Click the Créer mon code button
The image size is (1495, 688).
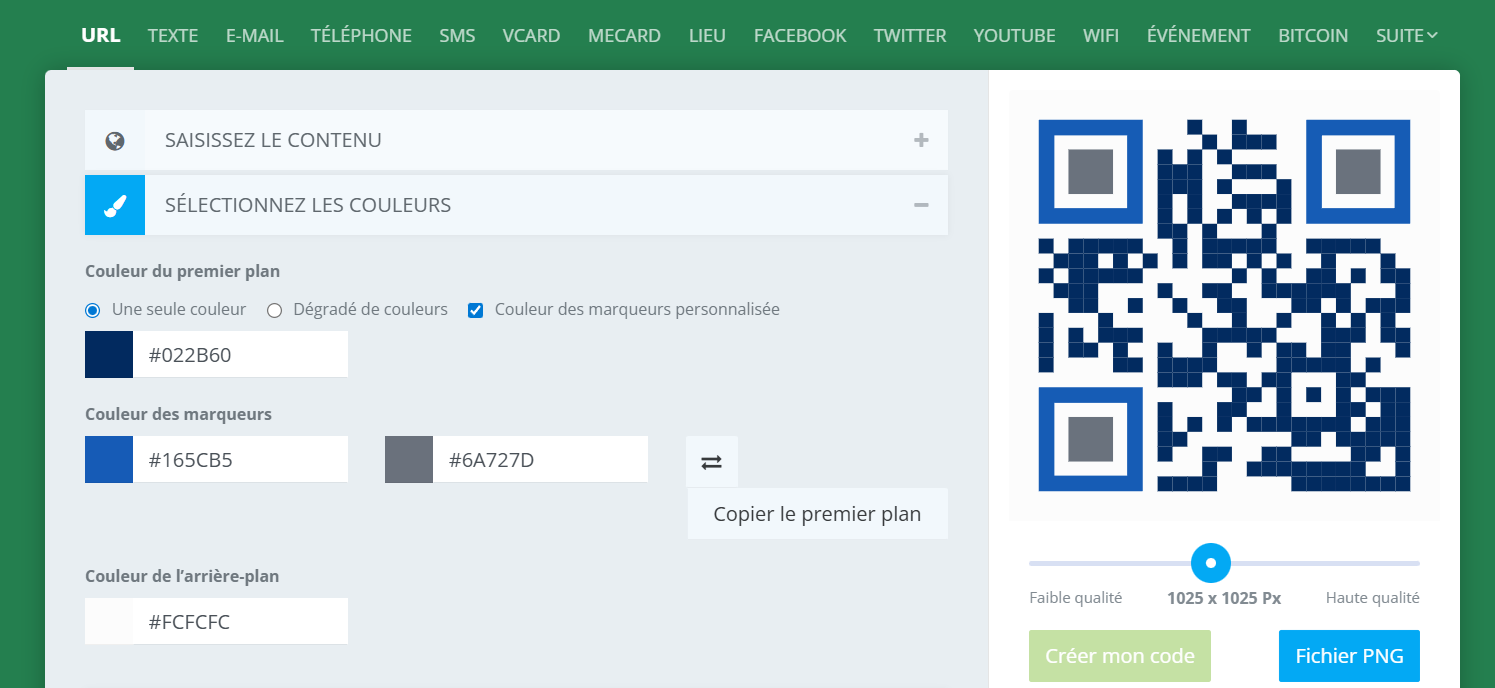[x=1119, y=656]
